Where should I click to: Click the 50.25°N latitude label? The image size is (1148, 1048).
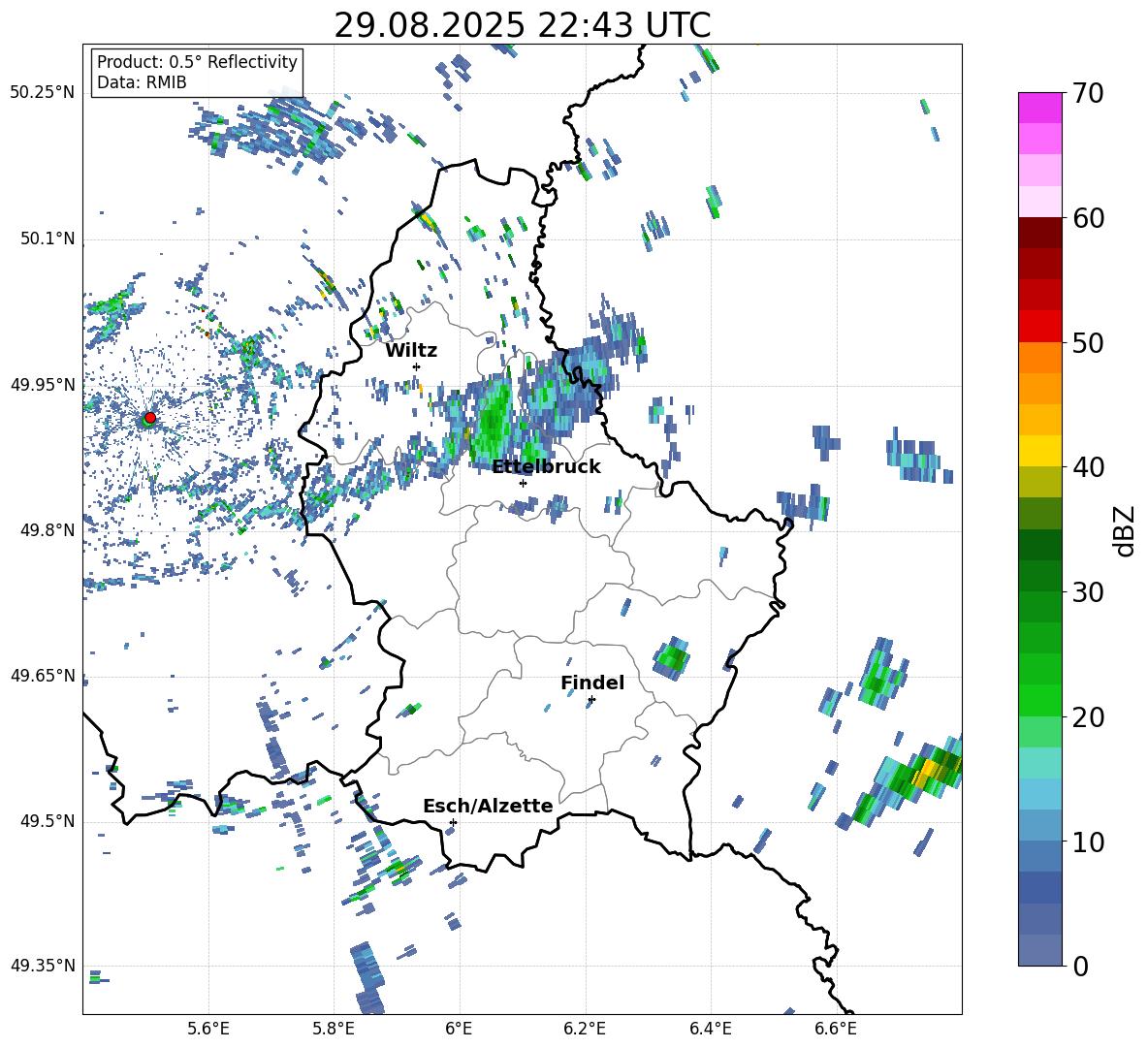pyautogui.click(x=43, y=93)
